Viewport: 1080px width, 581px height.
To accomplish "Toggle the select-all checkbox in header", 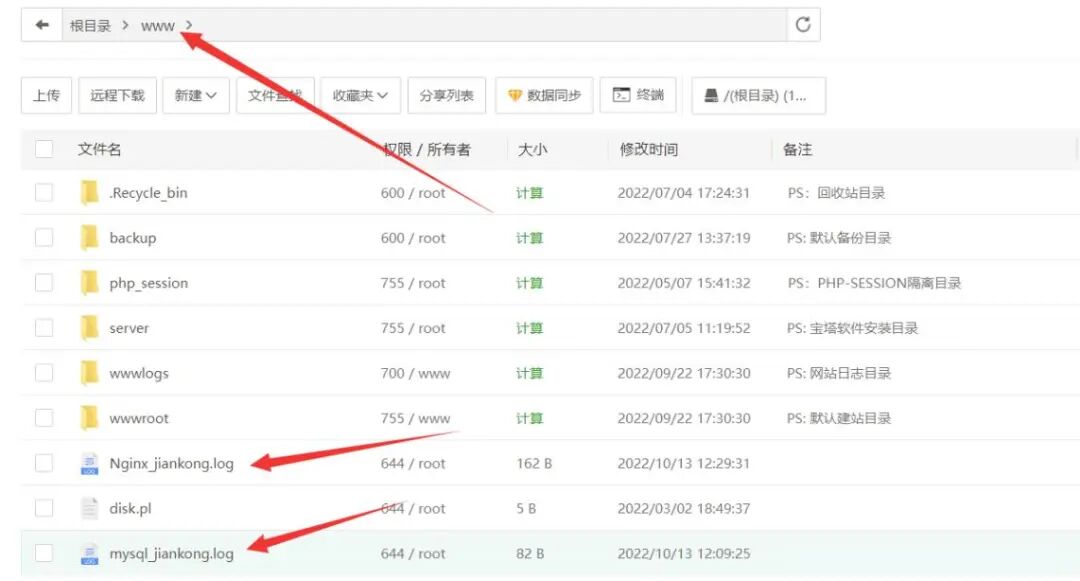I will click(x=44, y=149).
